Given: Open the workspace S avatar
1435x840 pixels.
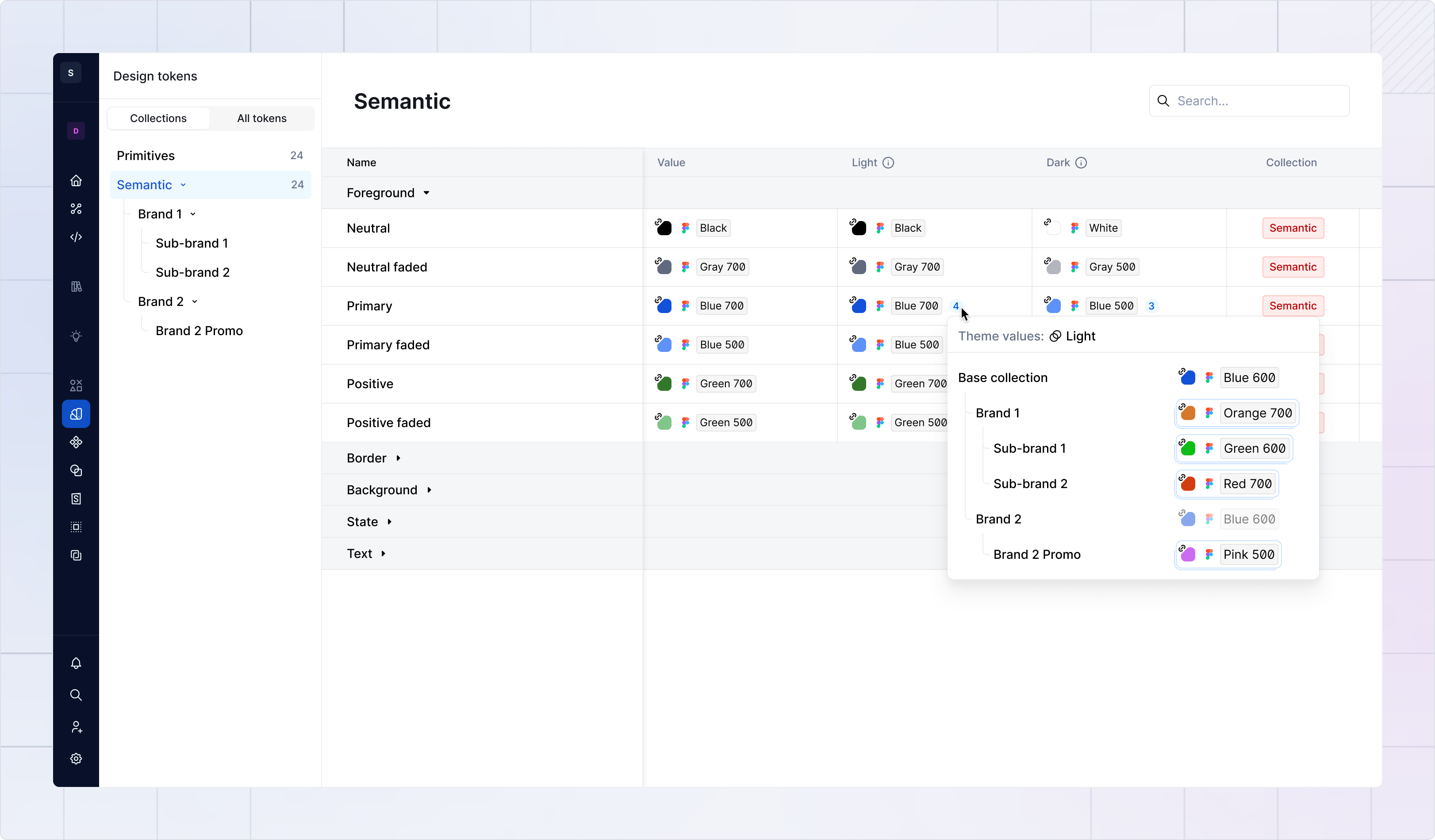Looking at the screenshot, I should 71,73.
